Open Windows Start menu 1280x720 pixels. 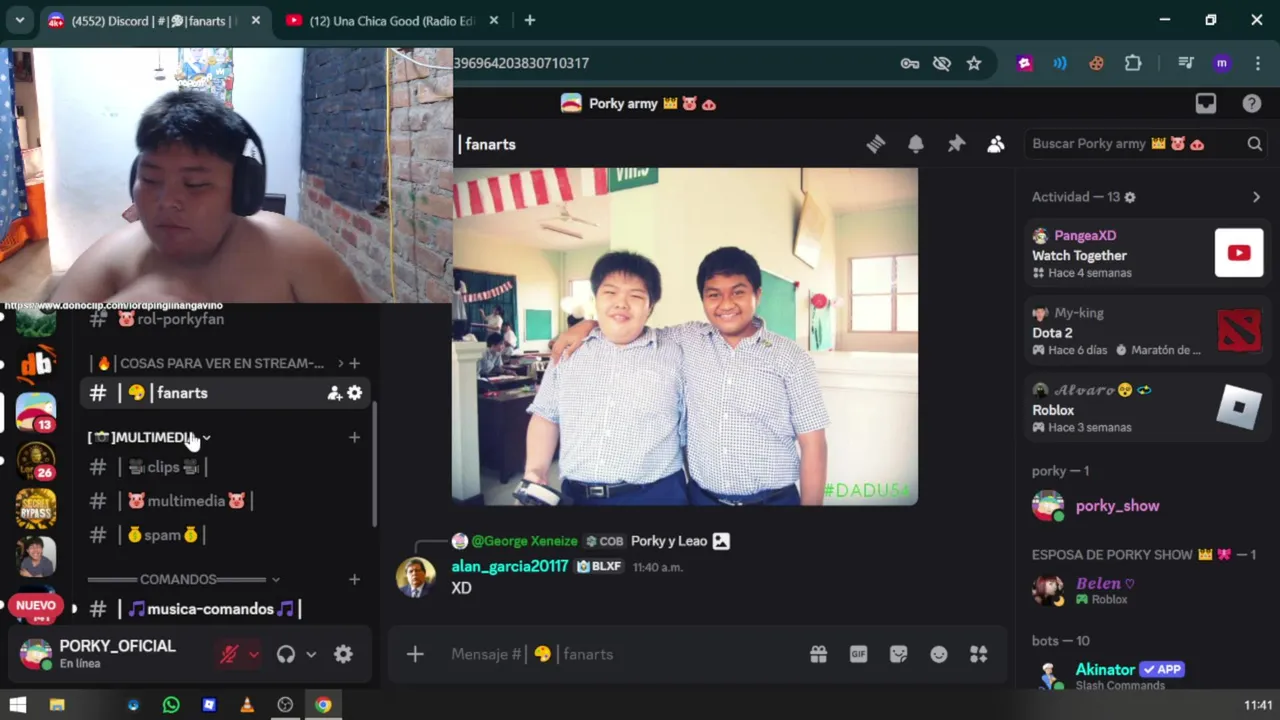click(x=18, y=705)
